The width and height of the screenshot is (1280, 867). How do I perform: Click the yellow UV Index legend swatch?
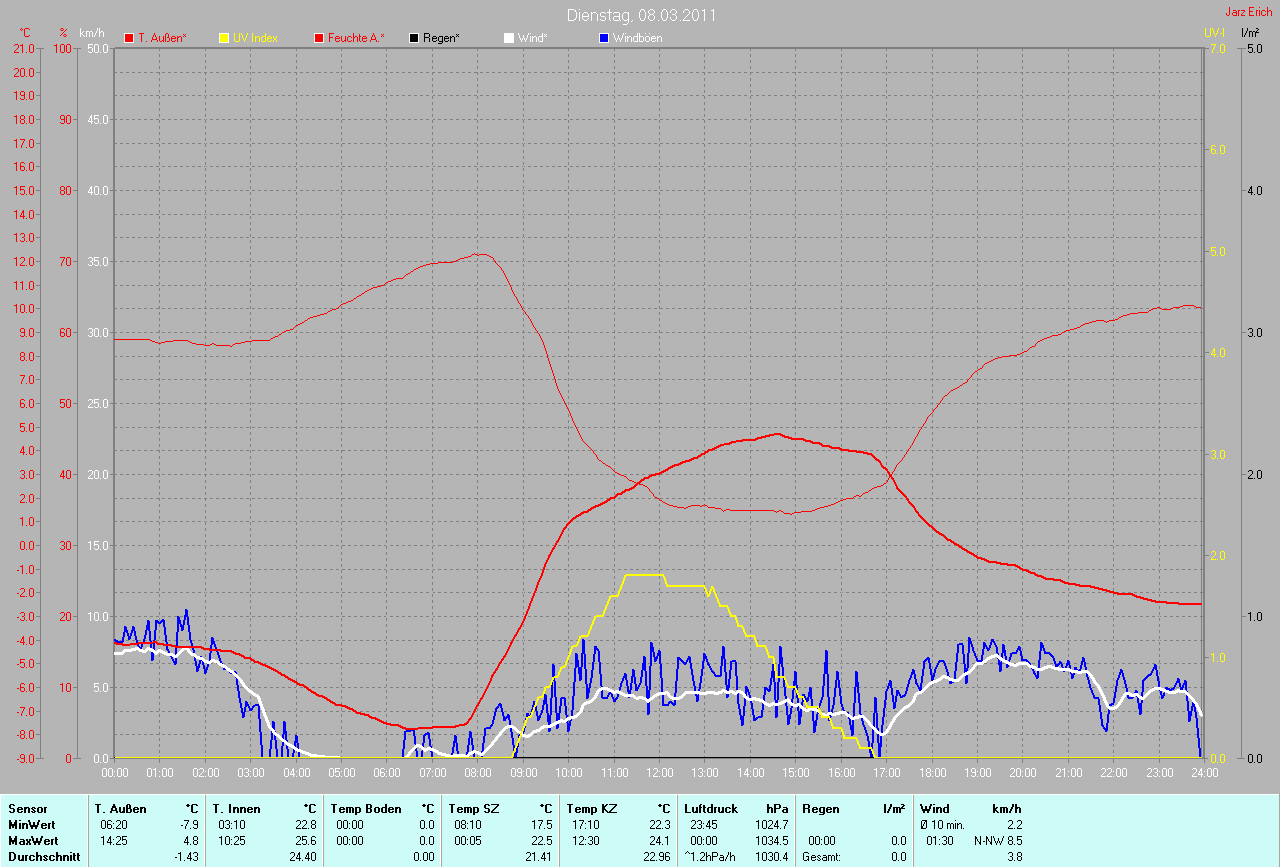224,38
